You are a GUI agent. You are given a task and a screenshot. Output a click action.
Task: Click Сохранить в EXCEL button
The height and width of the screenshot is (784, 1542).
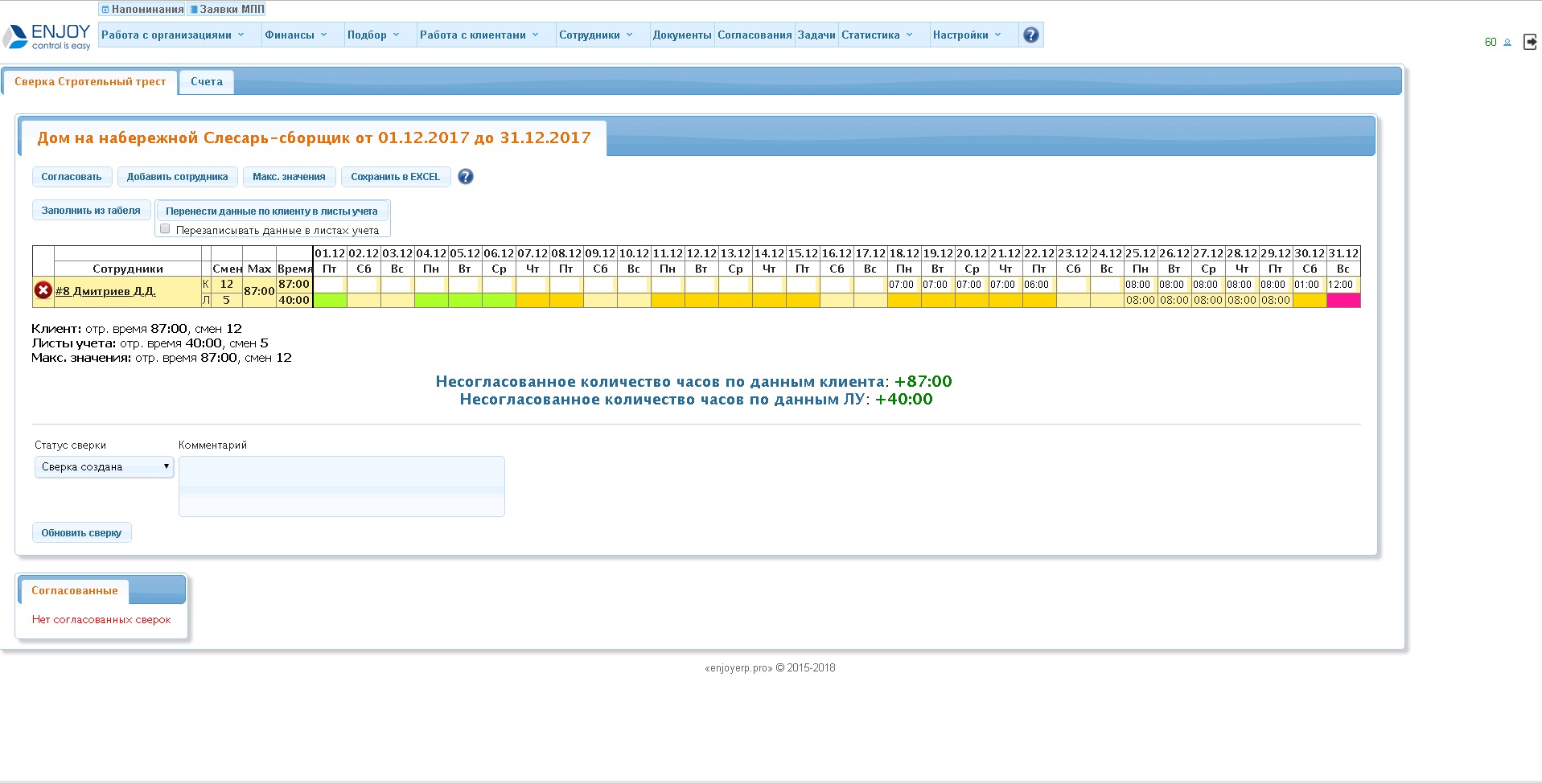(x=396, y=177)
